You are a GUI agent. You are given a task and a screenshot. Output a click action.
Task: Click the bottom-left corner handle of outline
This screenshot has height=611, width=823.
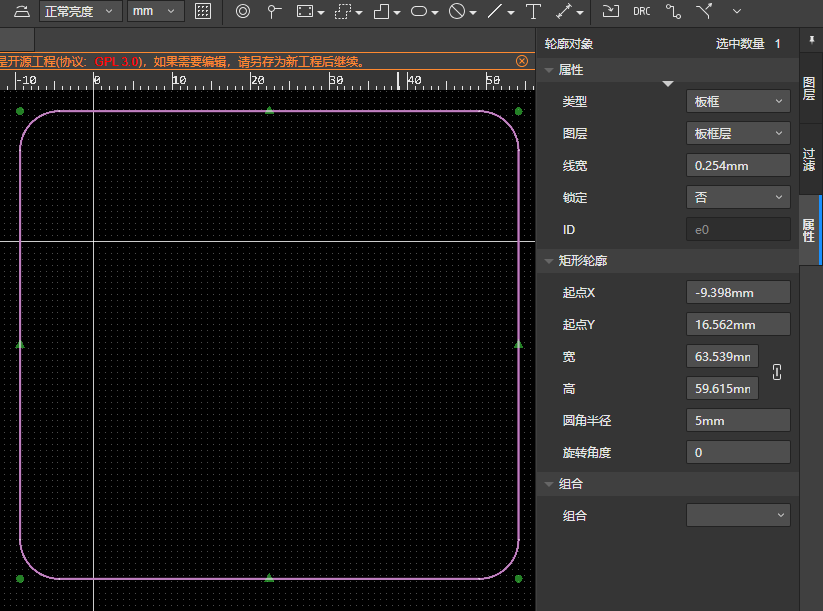[20, 579]
